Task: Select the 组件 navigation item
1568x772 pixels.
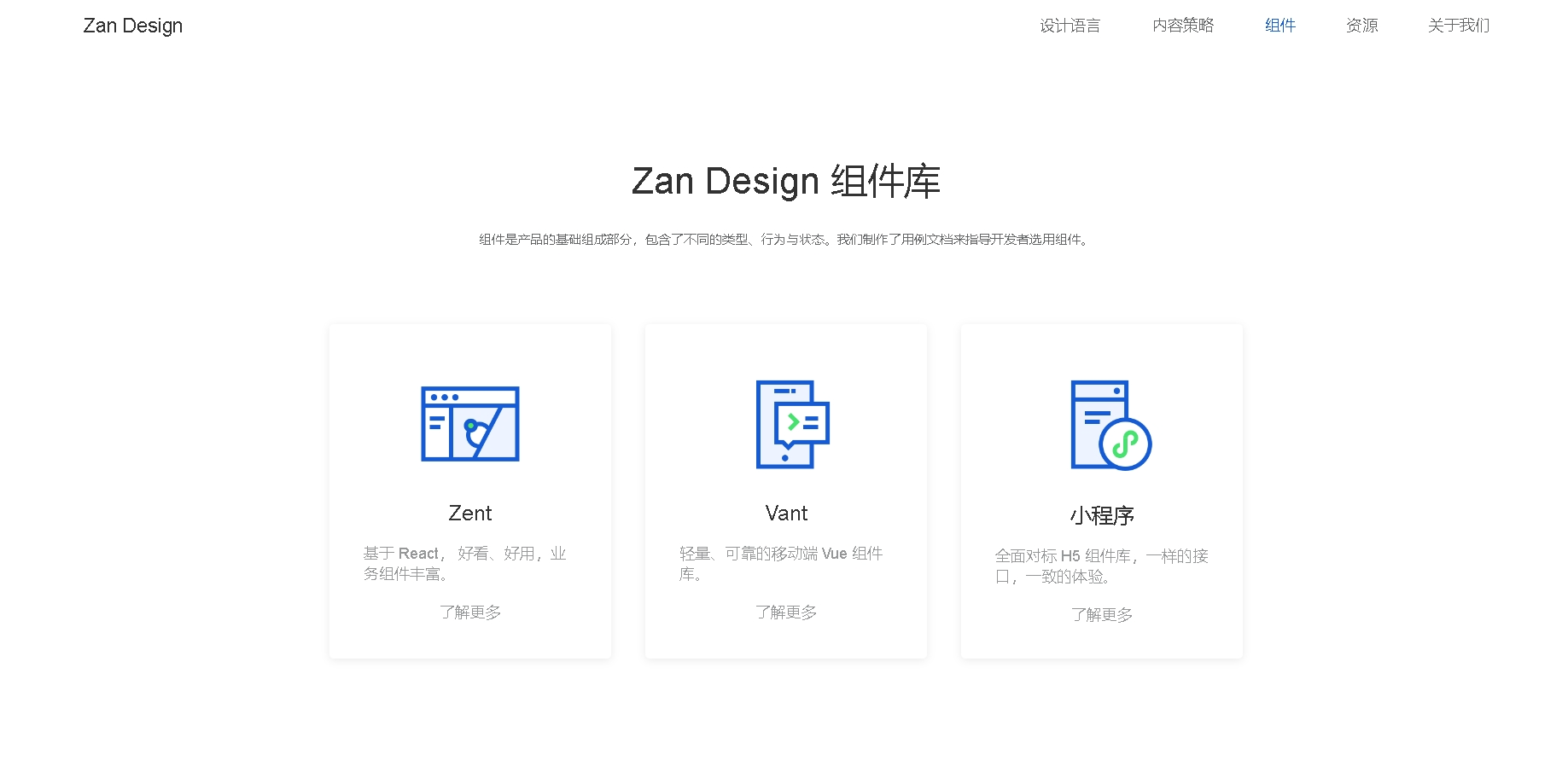Action: point(1280,26)
